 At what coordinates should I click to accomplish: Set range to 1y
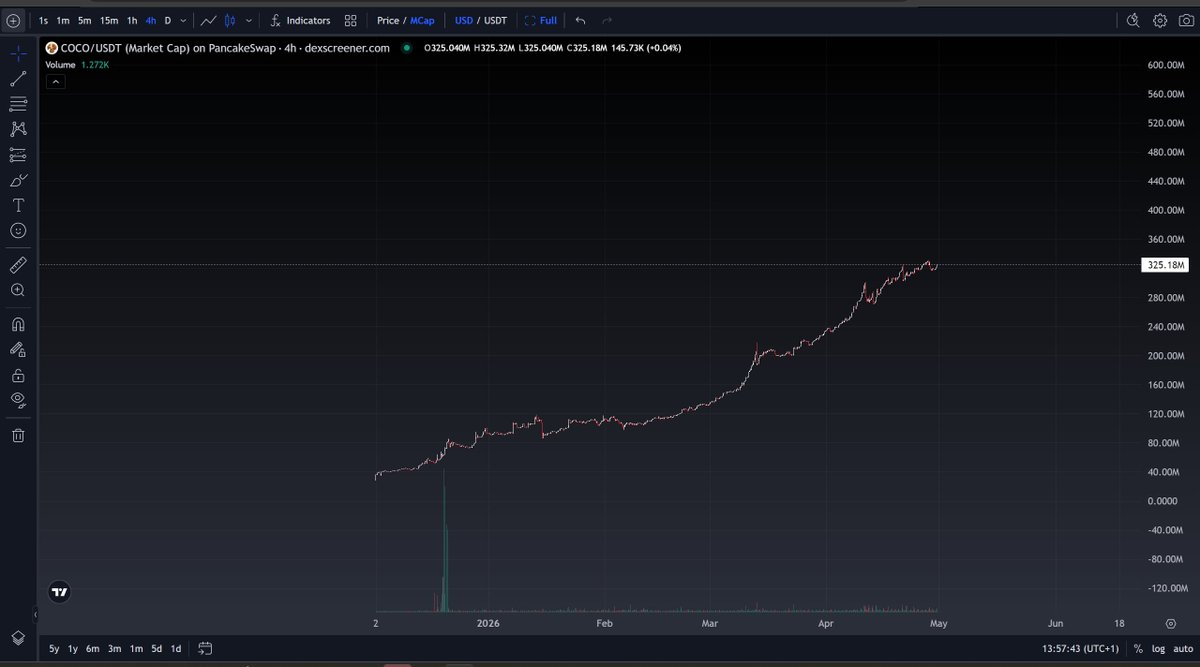pos(73,649)
